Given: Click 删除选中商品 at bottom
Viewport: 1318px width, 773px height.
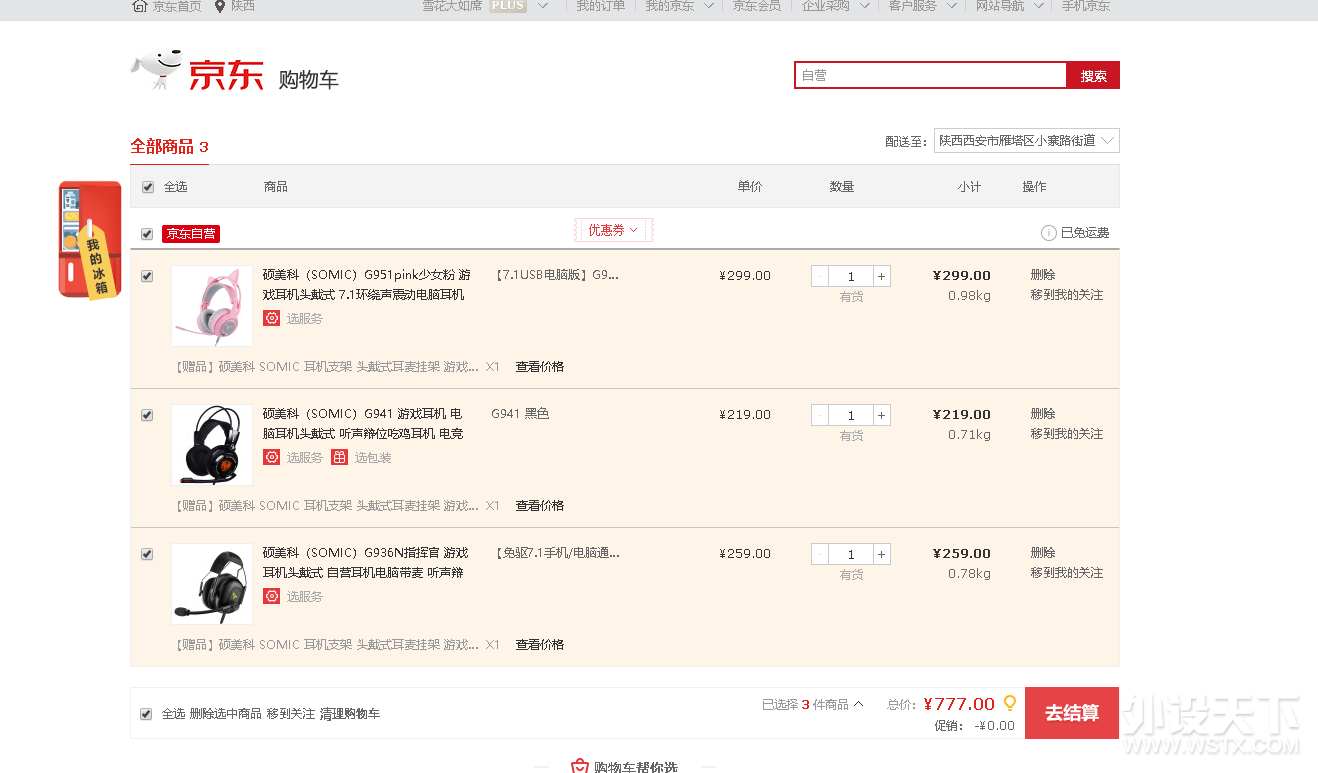Looking at the screenshot, I should 226,714.
